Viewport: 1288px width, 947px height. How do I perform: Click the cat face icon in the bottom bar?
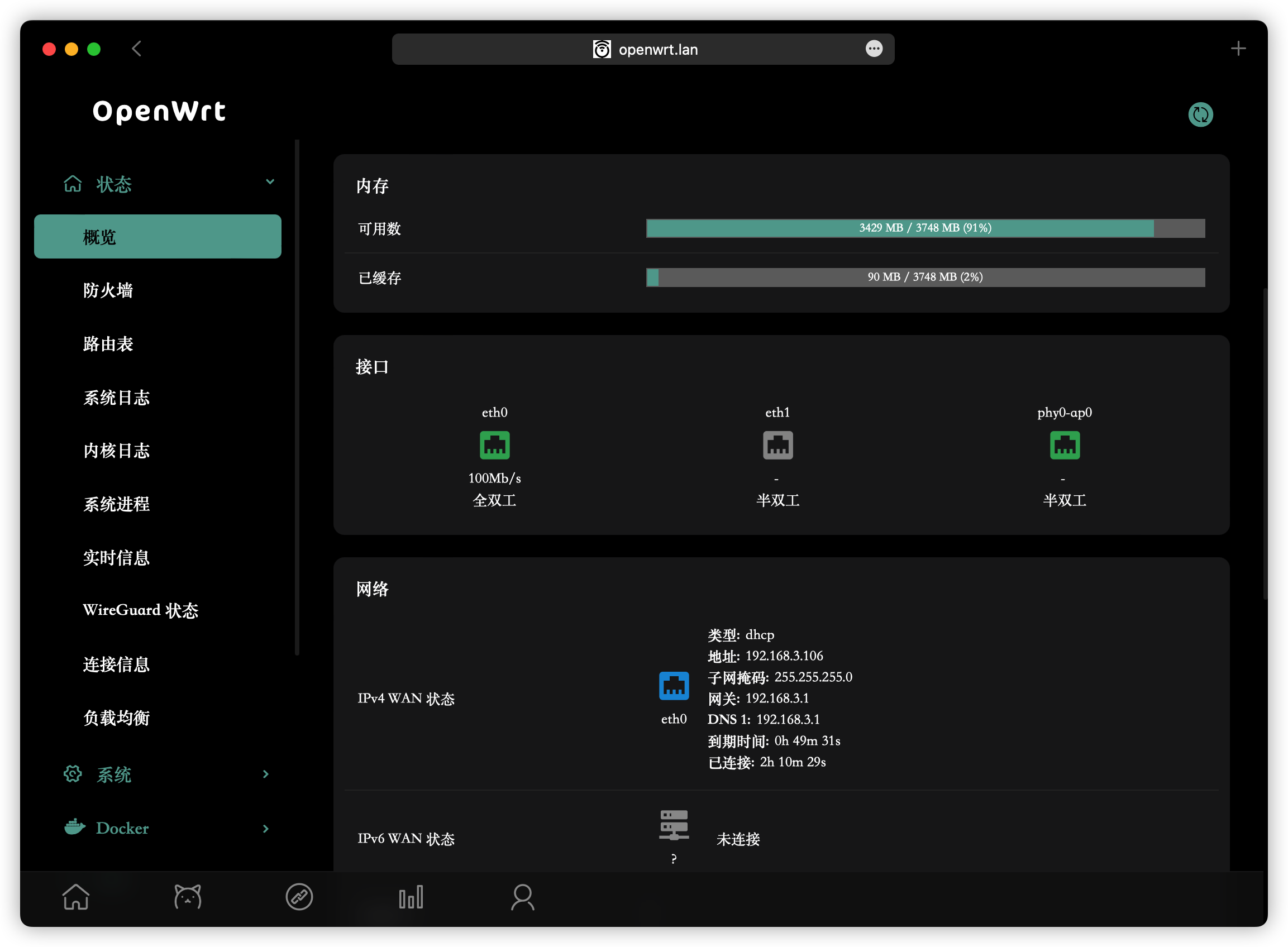click(188, 897)
